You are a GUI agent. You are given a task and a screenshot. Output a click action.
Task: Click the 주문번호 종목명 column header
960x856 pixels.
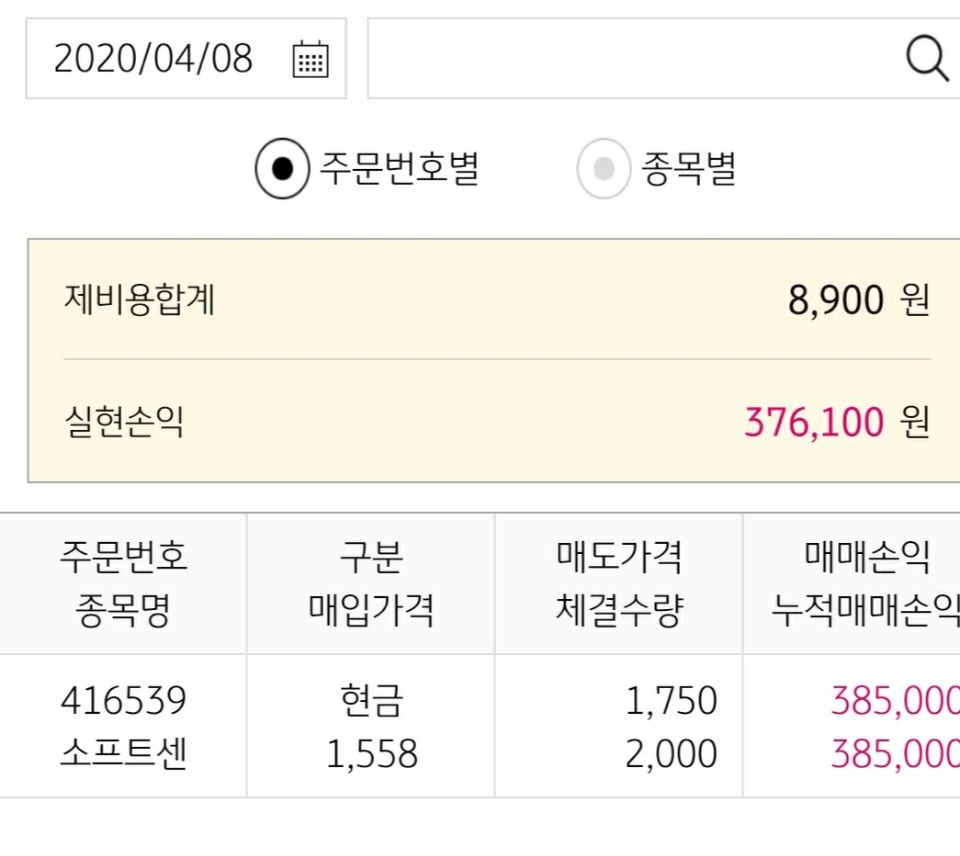click(x=123, y=583)
